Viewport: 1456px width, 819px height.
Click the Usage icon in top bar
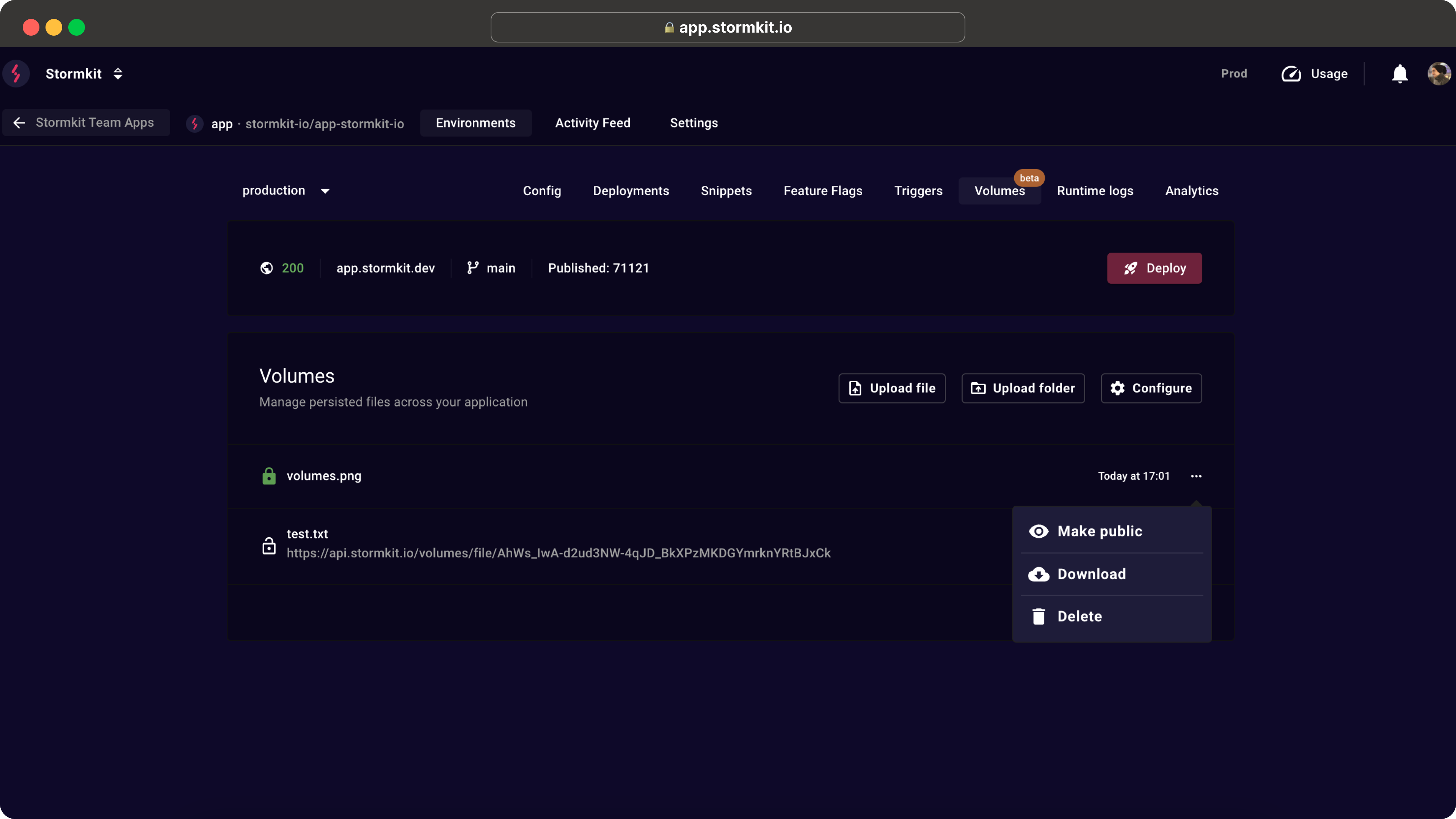pyautogui.click(x=1292, y=73)
